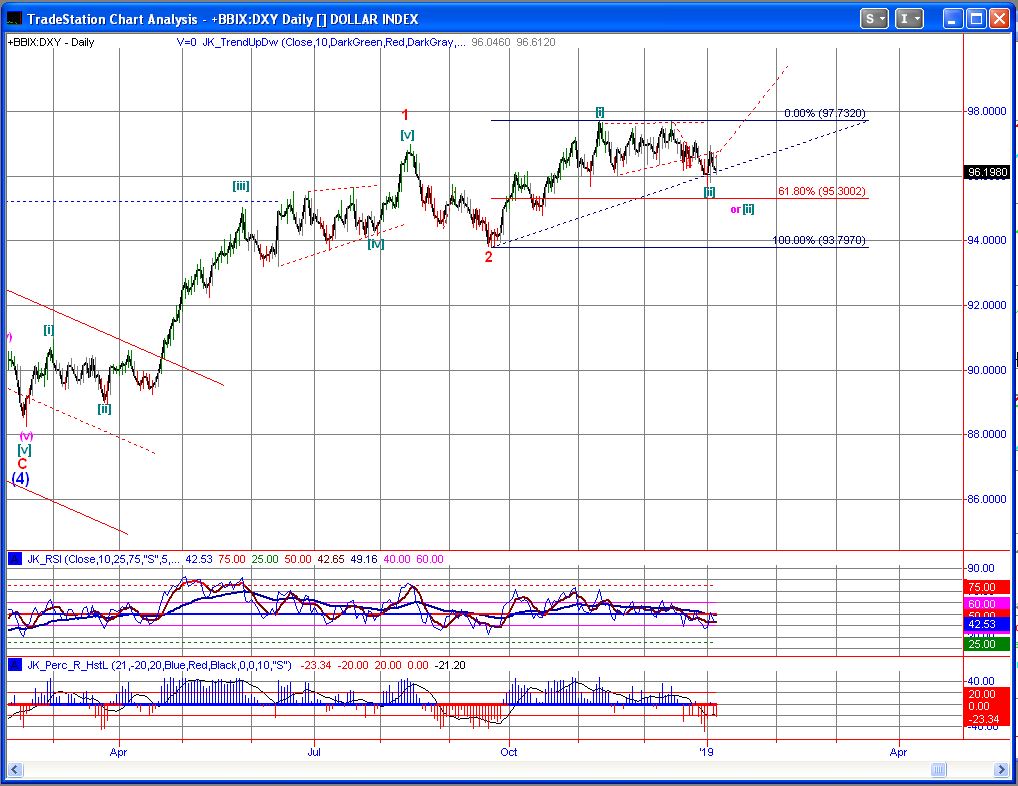Select the 61.80% (95.3002) Fibonacci label
The width and height of the screenshot is (1018, 786).
(821, 191)
